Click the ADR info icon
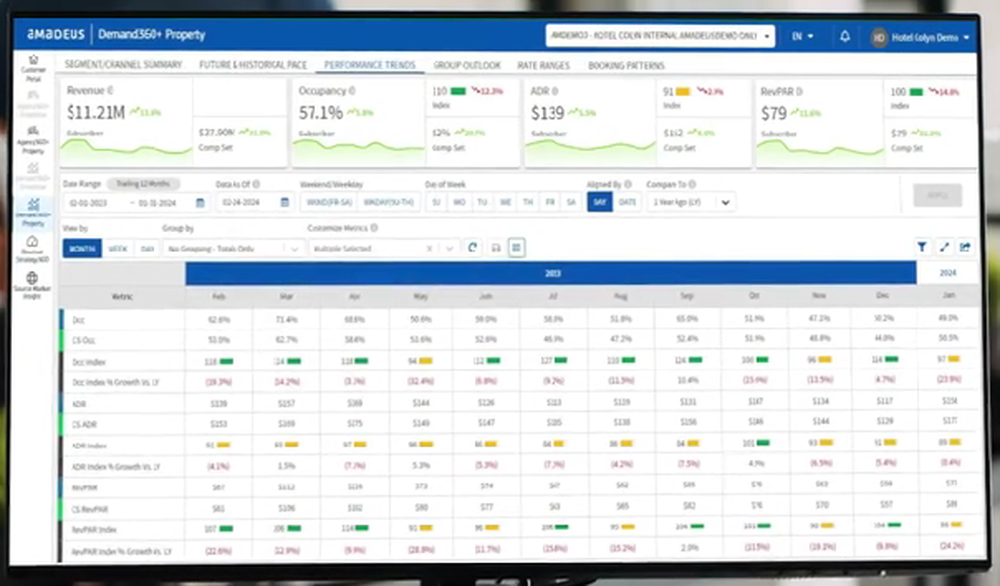The image size is (1000, 586). coord(555,91)
